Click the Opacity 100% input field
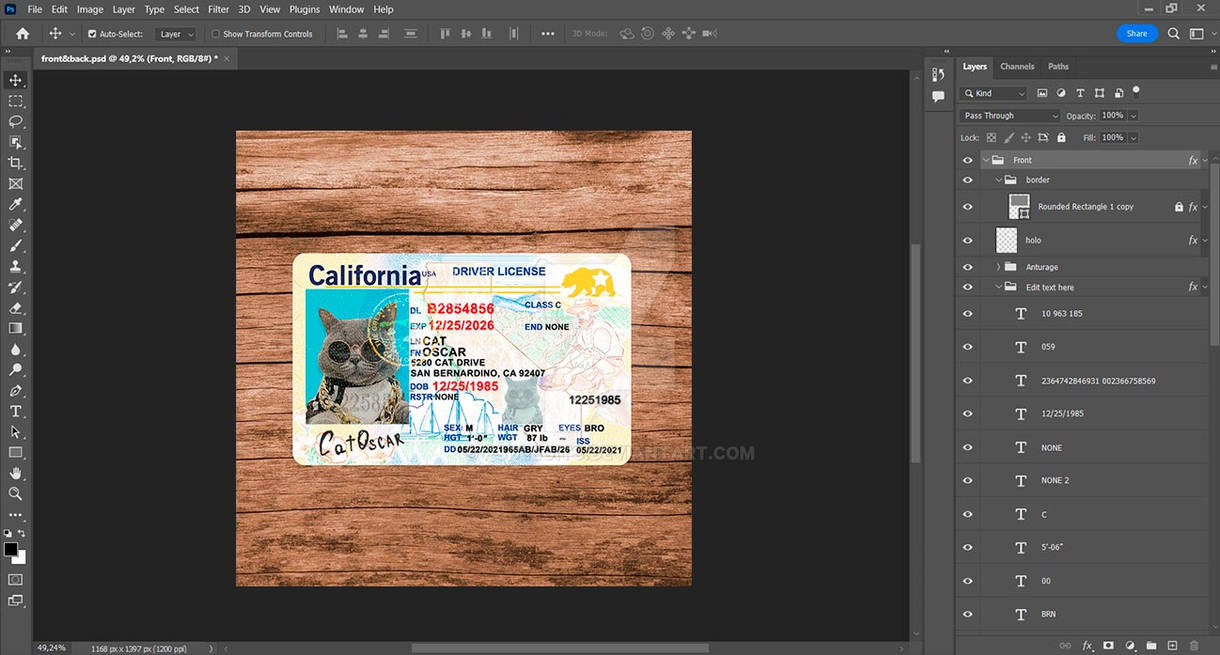The image size is (1220, 655). (x=1113, y=116)
